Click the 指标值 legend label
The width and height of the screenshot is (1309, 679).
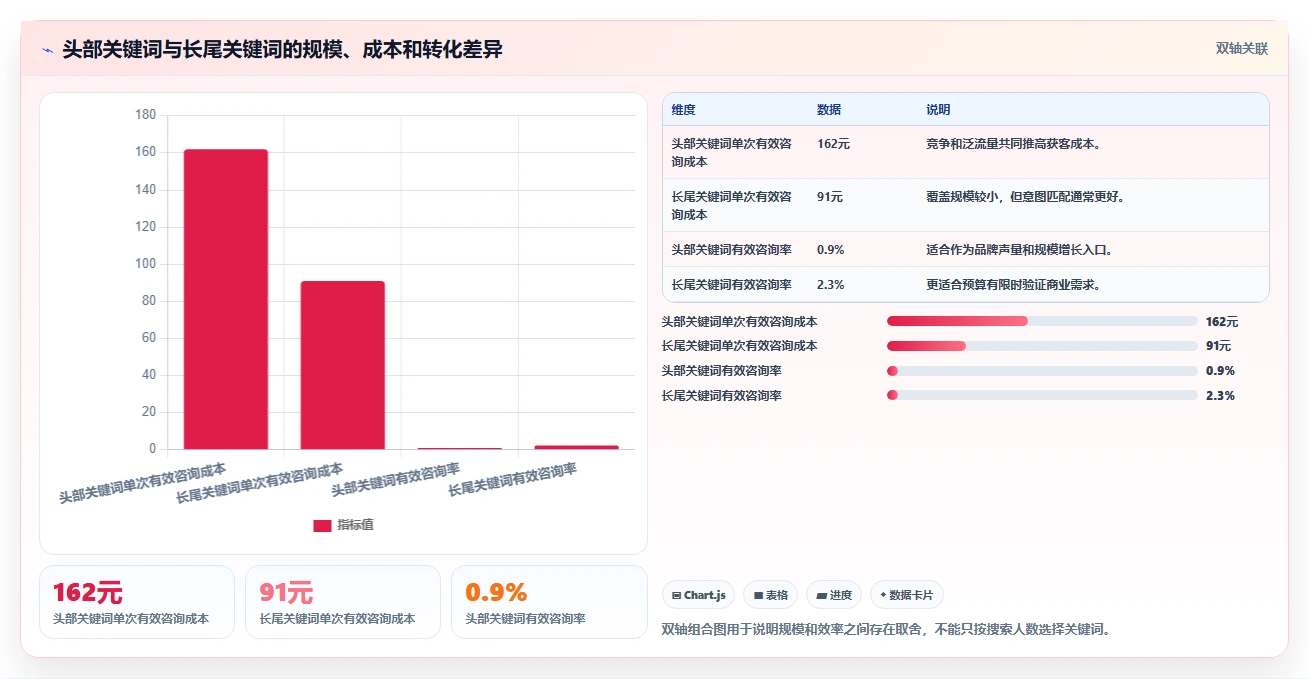coord(355,525)
